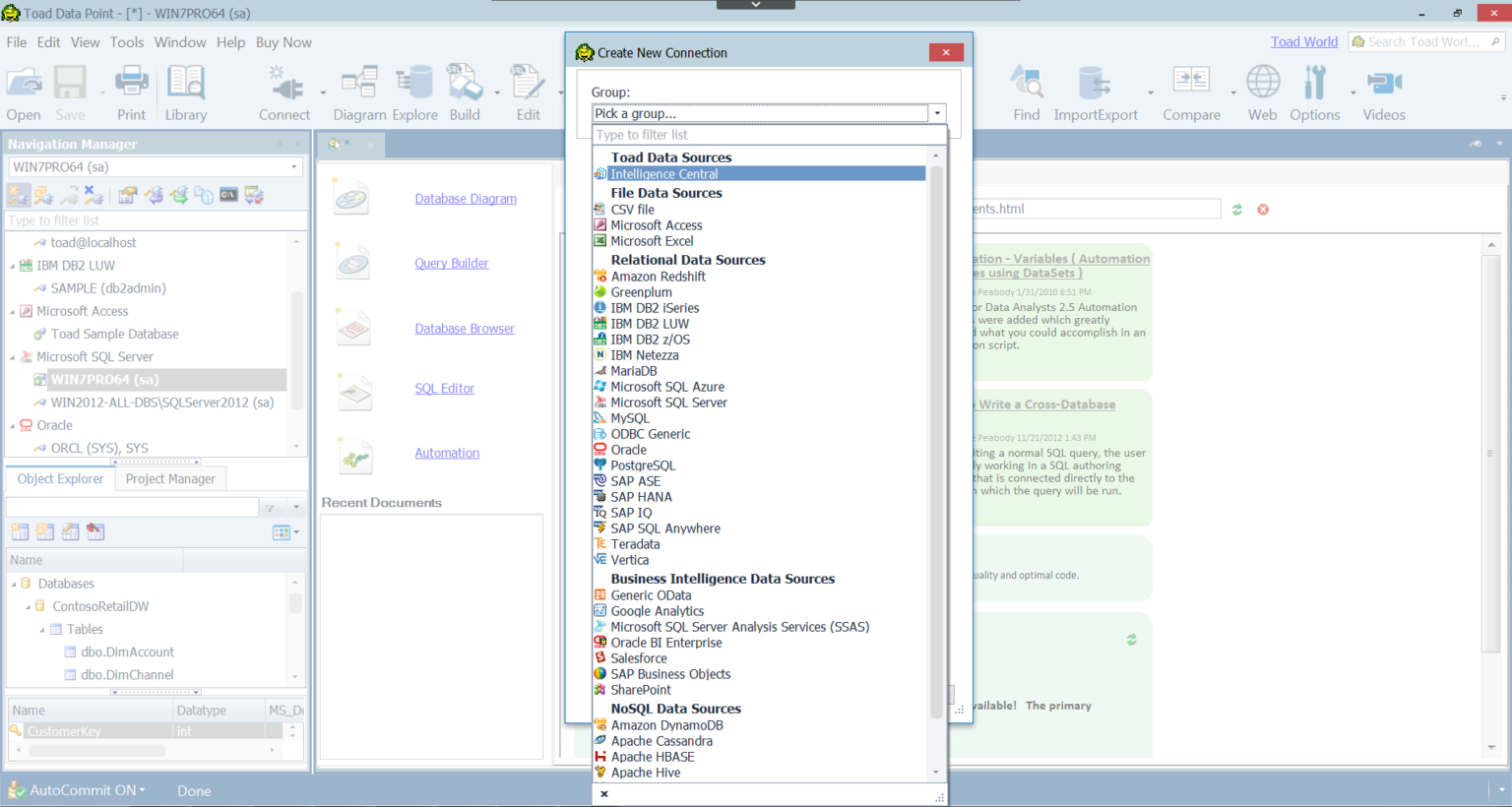The height and width of the screenshot is (807, 1512).
Task: Open the Compare tool
Action: 1191,91
